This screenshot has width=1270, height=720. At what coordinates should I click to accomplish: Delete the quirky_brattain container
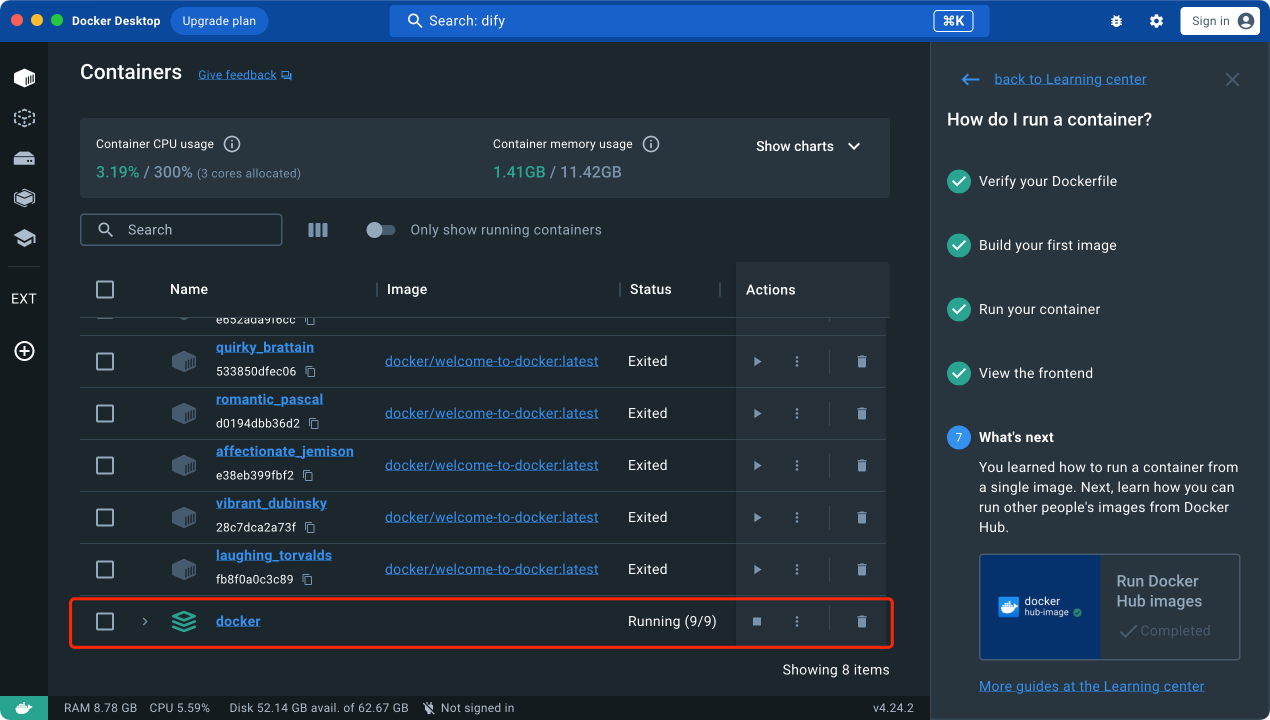point(862,361)
